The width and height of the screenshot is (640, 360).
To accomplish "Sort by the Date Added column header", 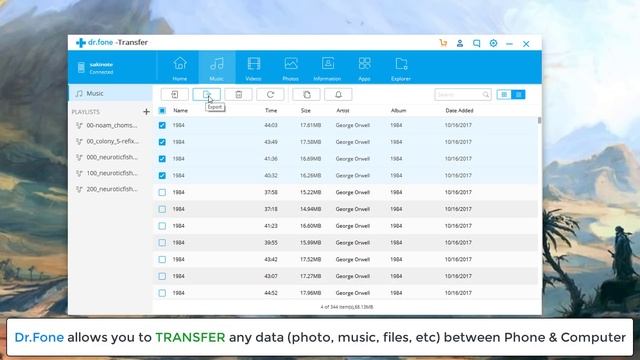I will coord(459,111).
